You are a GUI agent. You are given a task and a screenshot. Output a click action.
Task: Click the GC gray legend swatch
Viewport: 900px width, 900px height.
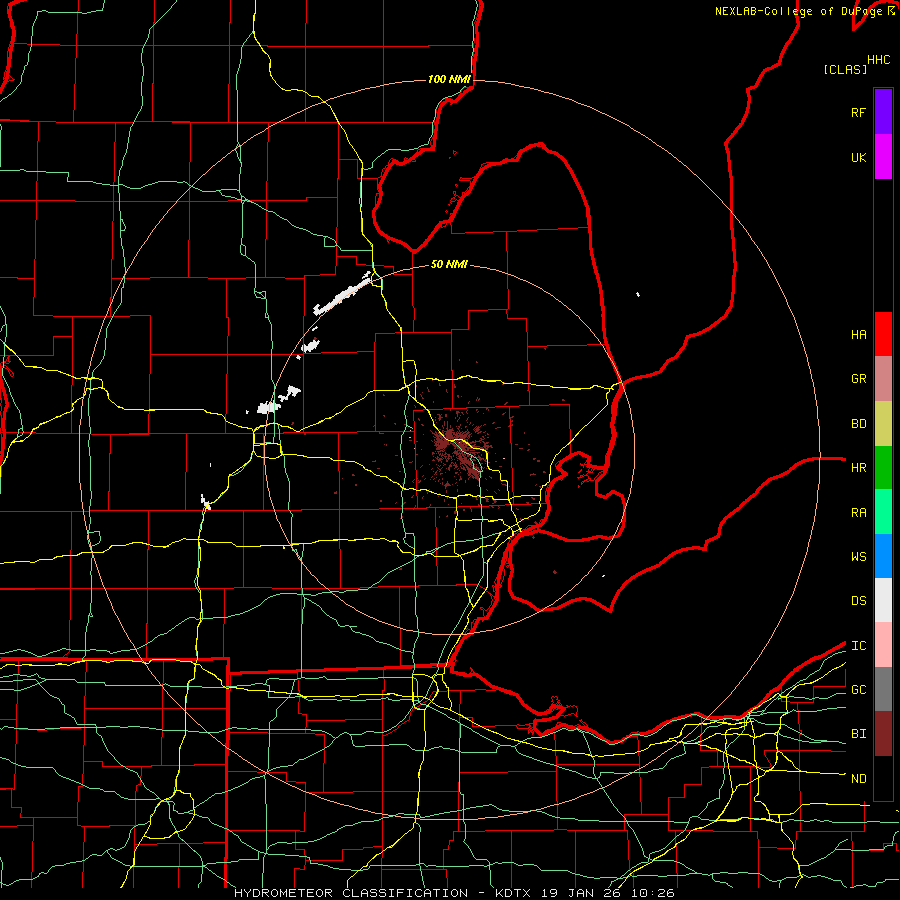[x=883, y=689]
